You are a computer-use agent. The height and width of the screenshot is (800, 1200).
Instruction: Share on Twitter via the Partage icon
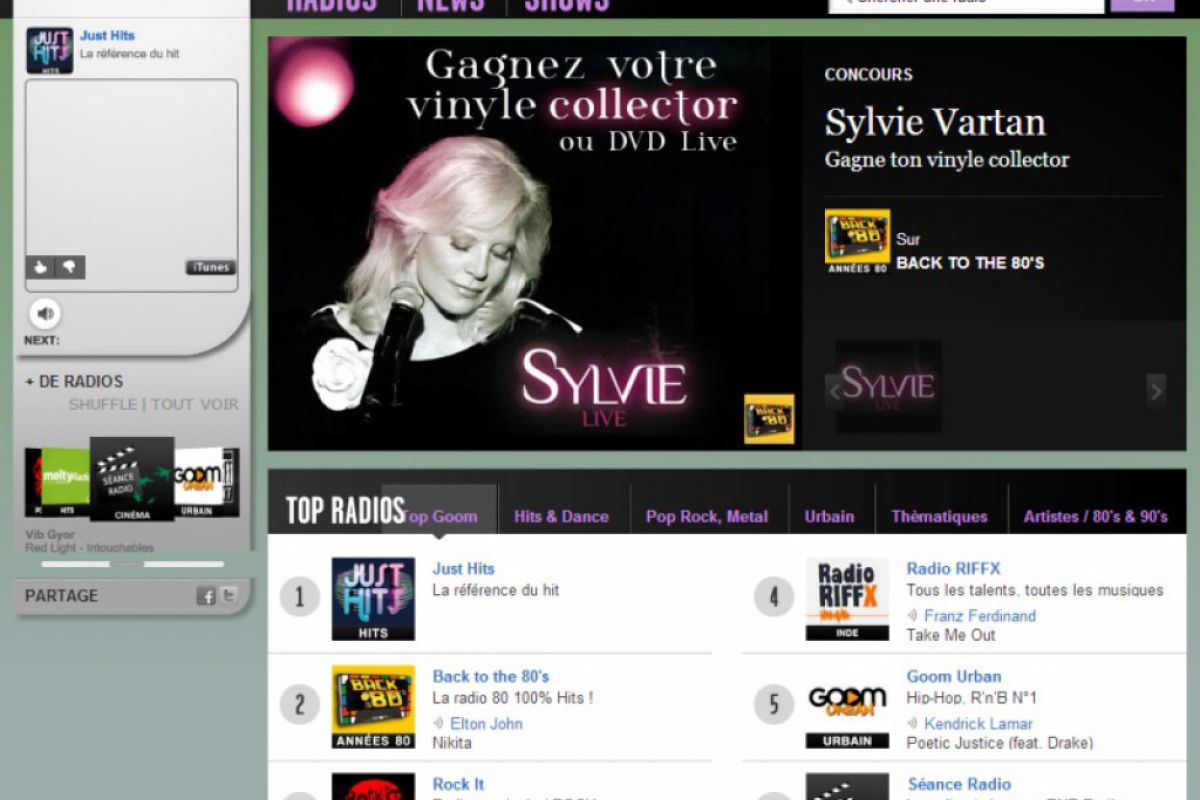coord(229,596)
